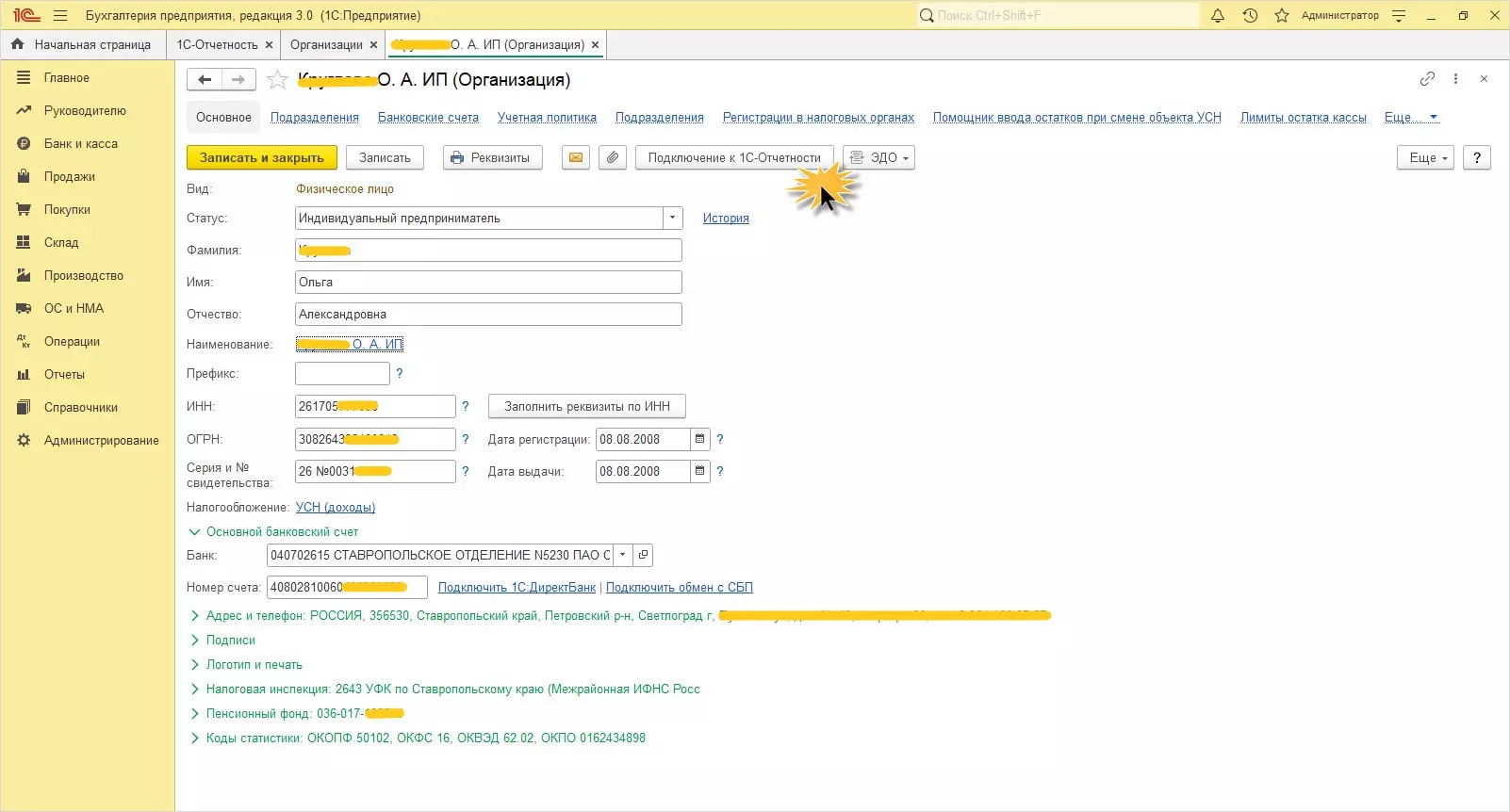Navigate forward with the right arrow
1510x812 pixels.
[238, 80]
